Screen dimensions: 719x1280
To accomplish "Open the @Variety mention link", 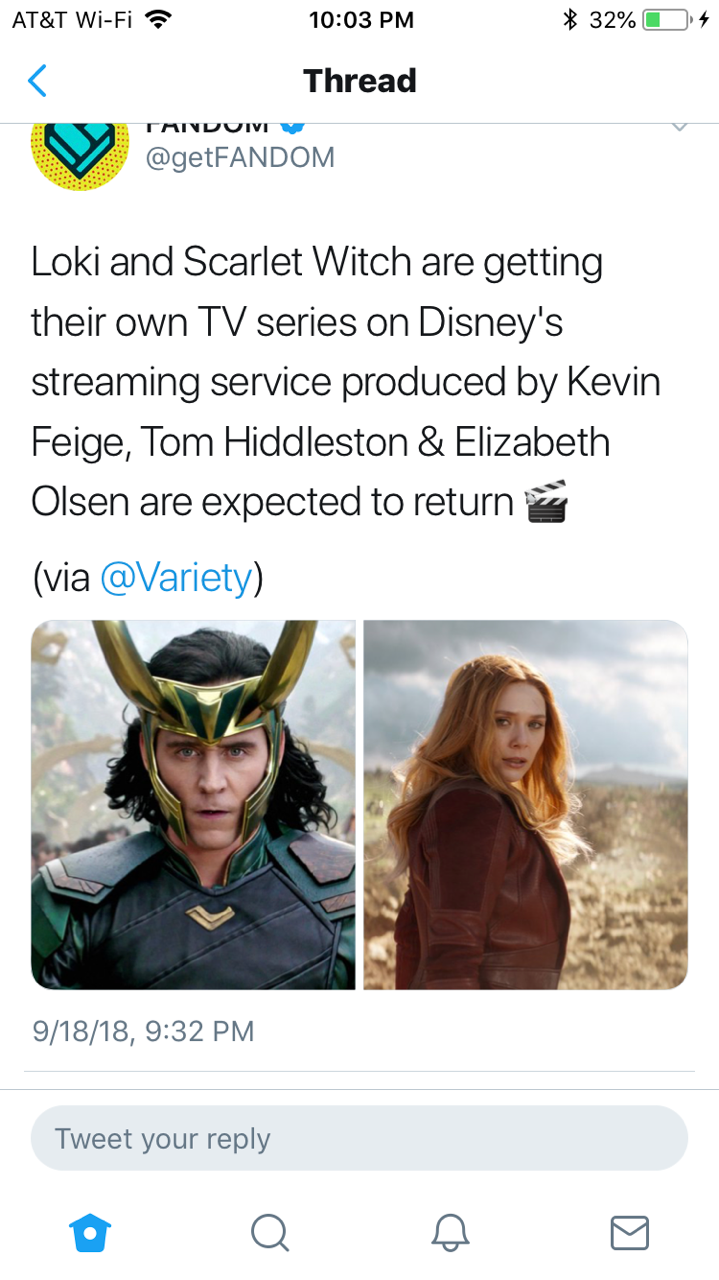I will pyautogui.click(x=176, y=578).
